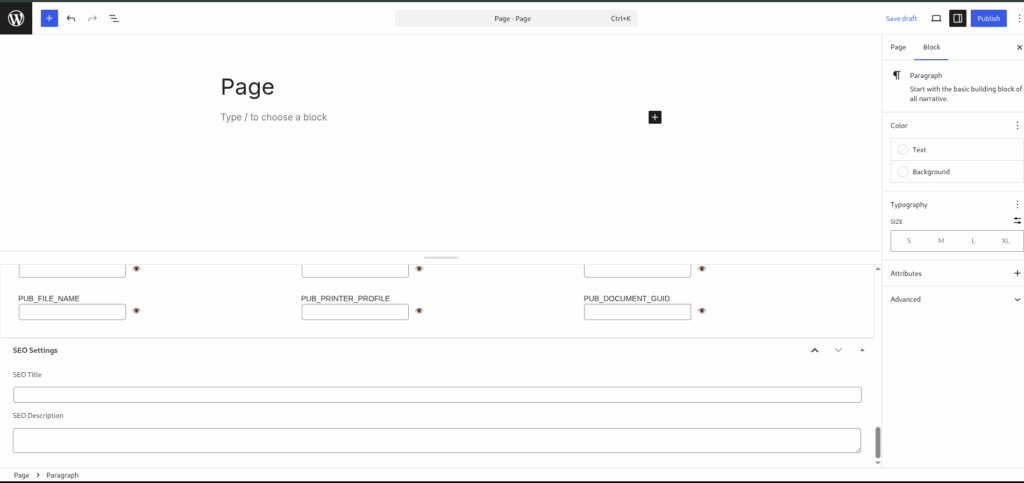Open Typography options menu

coord(1017,204)
